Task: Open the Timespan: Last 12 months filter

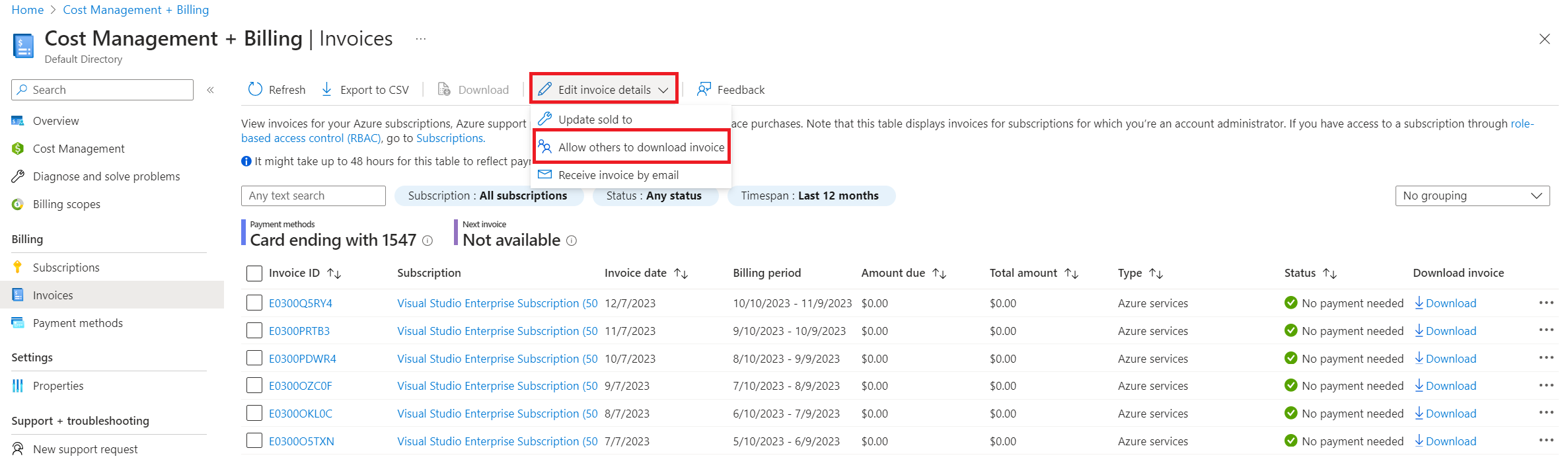Action: click(810, 196)
